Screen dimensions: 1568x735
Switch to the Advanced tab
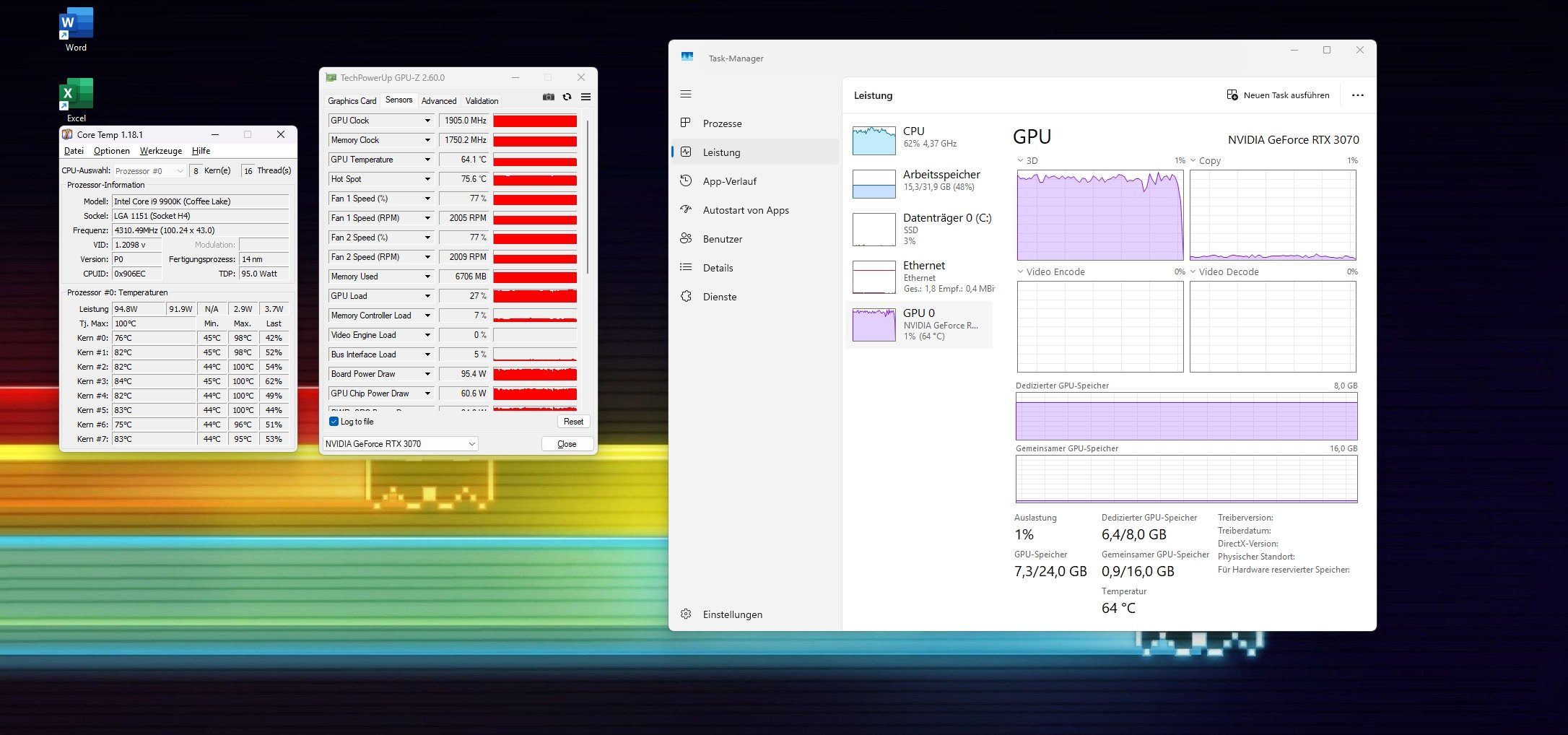[x=439, y=101]
